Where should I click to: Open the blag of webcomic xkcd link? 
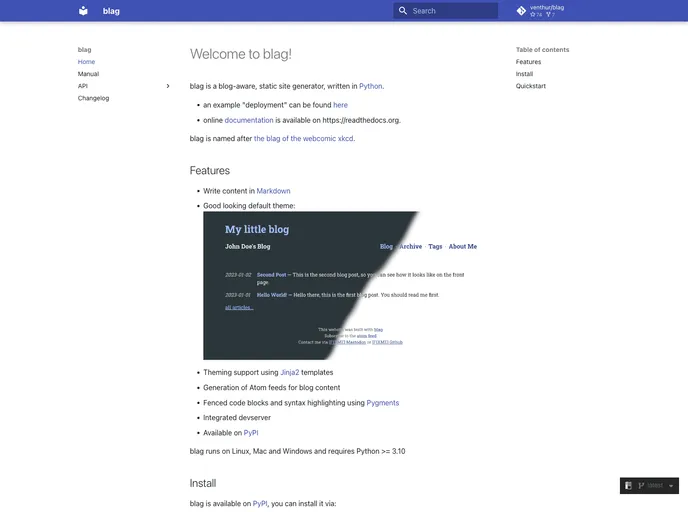304,139
